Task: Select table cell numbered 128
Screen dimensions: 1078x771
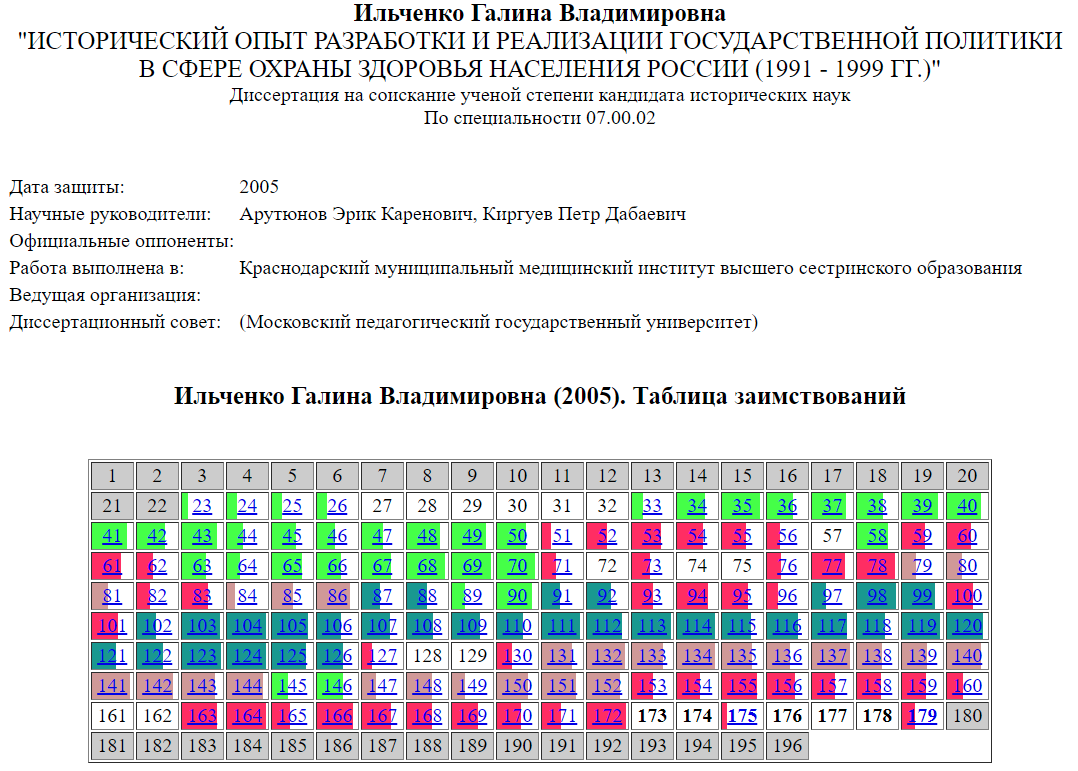Action: 427,656
